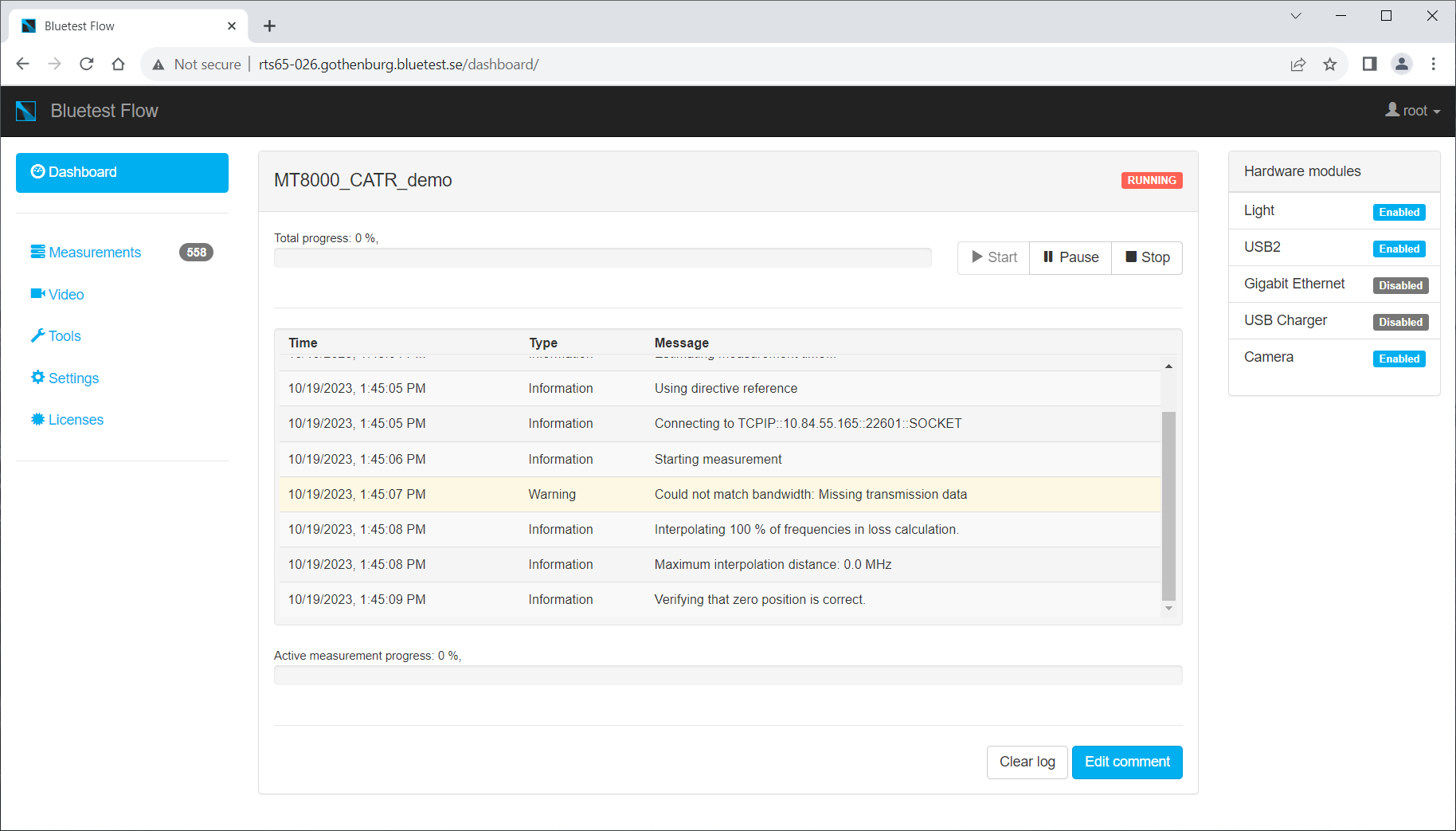This screenshot has width=1456, height=831.
Task: Click the Message column header
Action: pyautogui.click(x=681, y=343)
